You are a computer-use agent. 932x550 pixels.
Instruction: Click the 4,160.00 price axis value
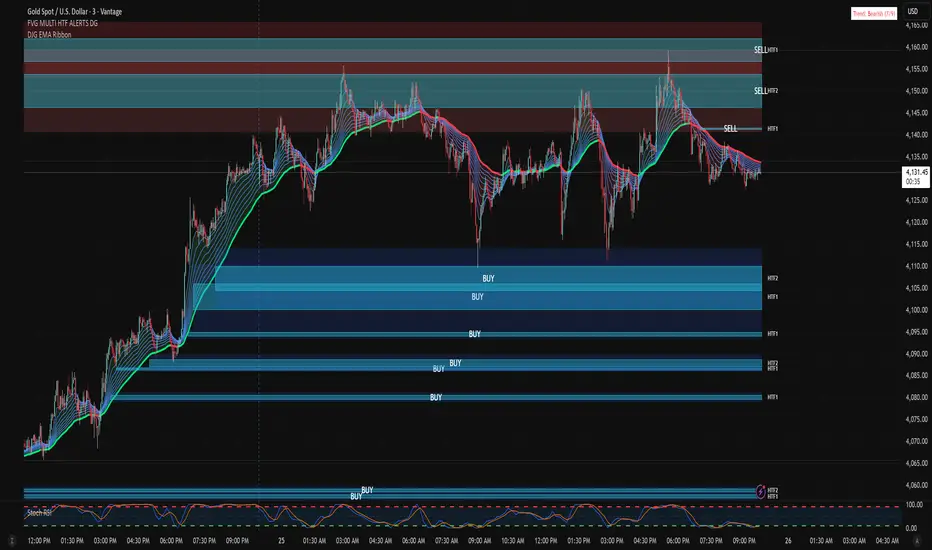point(916,47)
